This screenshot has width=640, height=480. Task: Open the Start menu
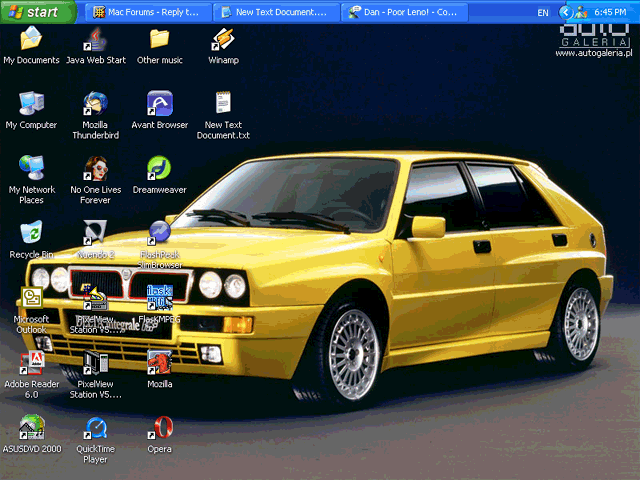(x=38, y=12)
